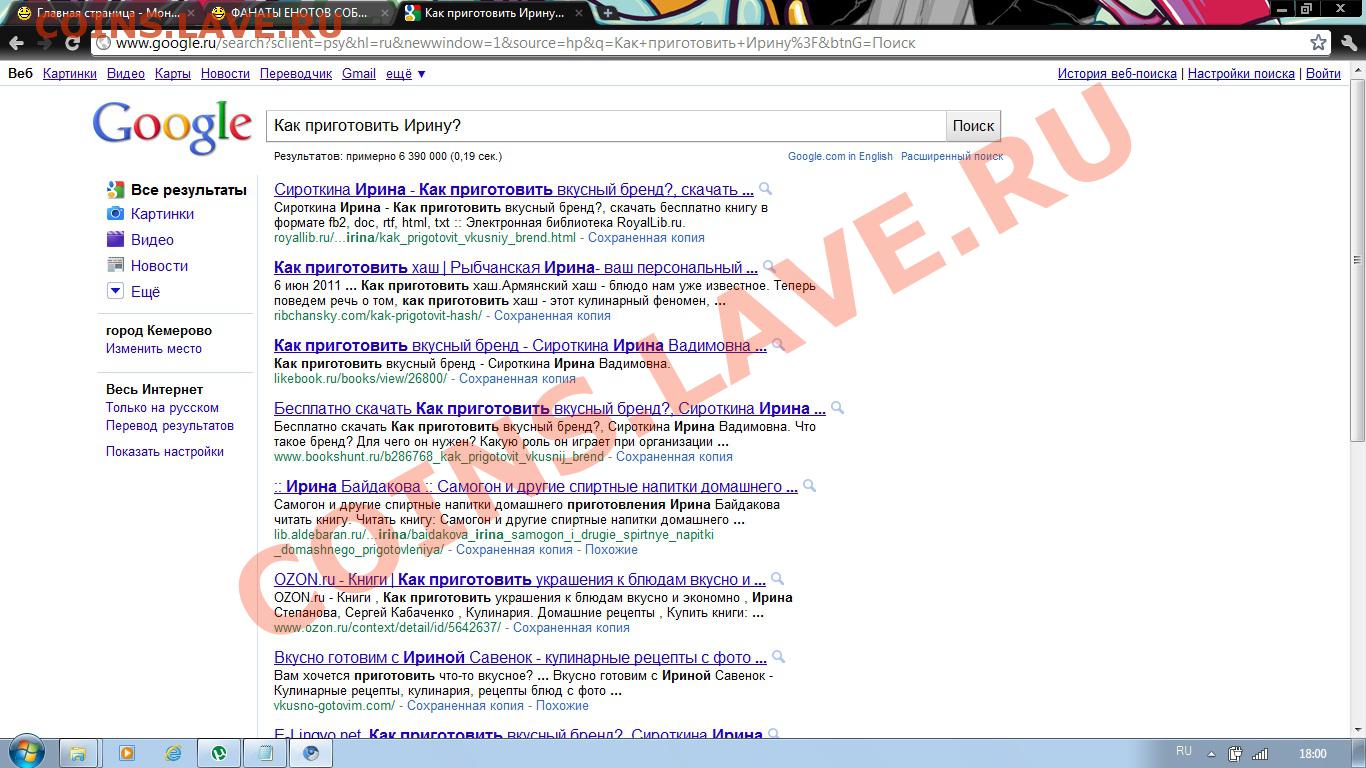The height and width of the screenshot is (768, 1366).
Task: Open 'История веб-поиска' link
Action: pyautogui.click(x=1117, y=73)
